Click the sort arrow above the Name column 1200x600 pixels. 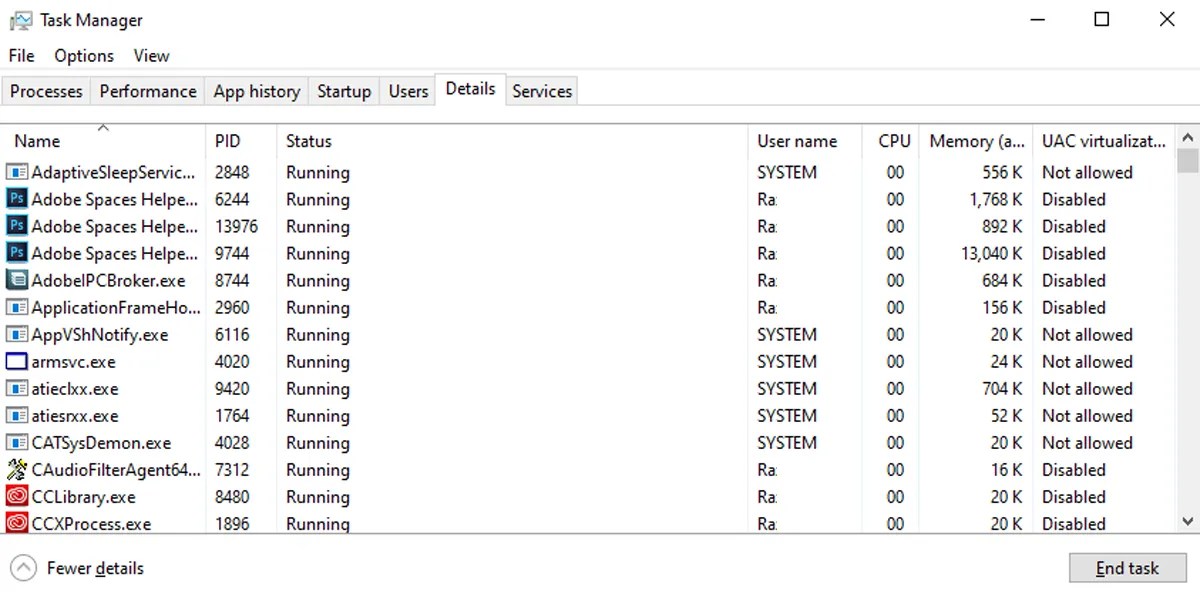[x=103, y=128]
